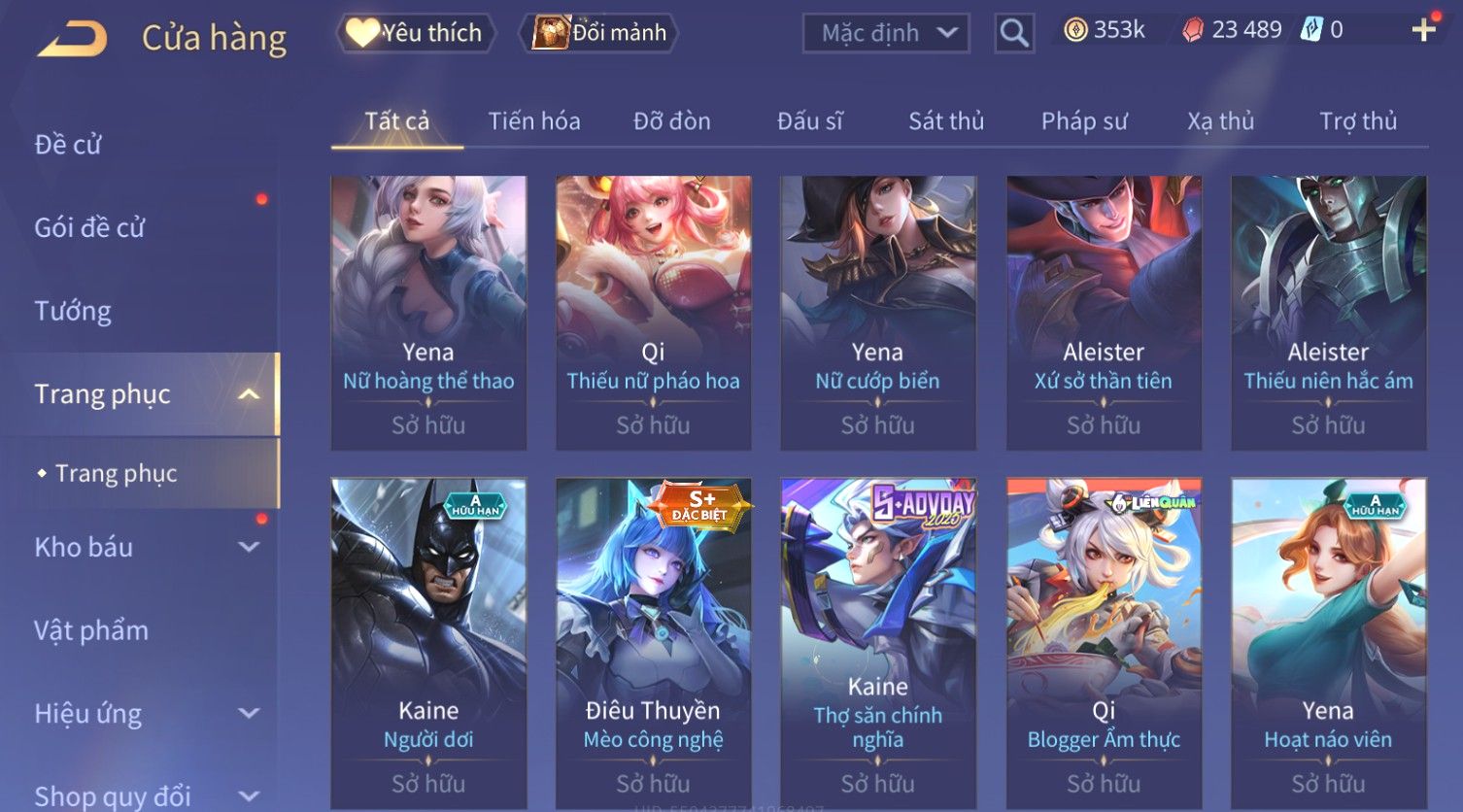
Task: Open the Mặc định sort dropdown
Action: (886, 33)
